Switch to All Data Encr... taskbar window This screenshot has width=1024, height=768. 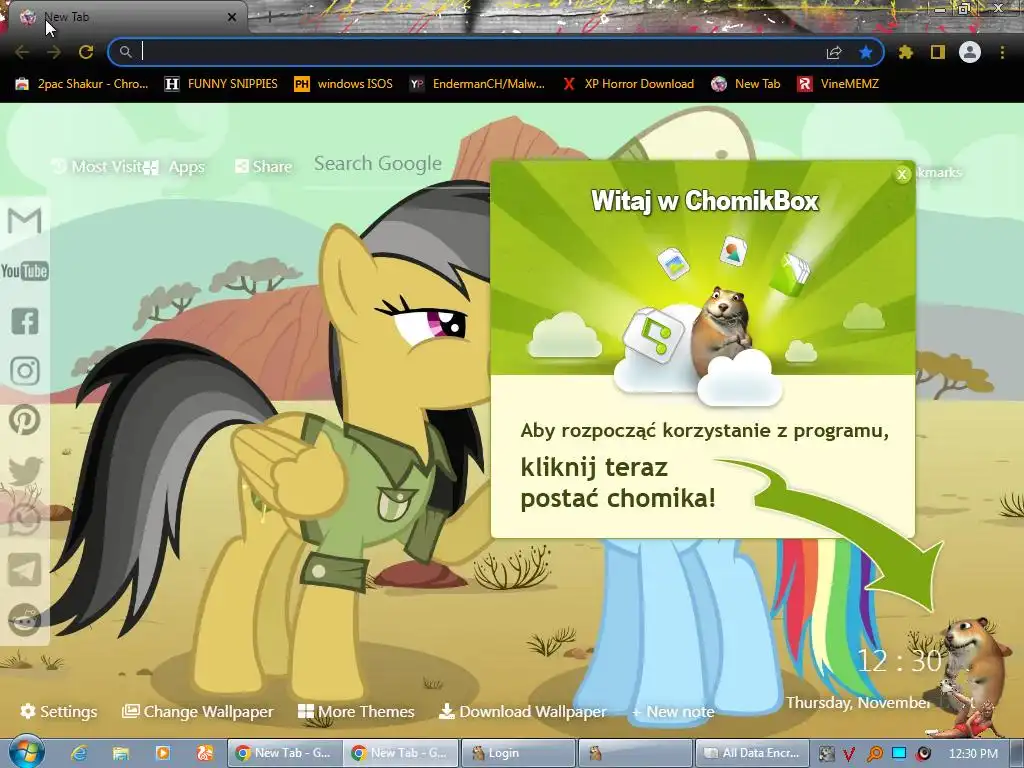tap(752, 753)
